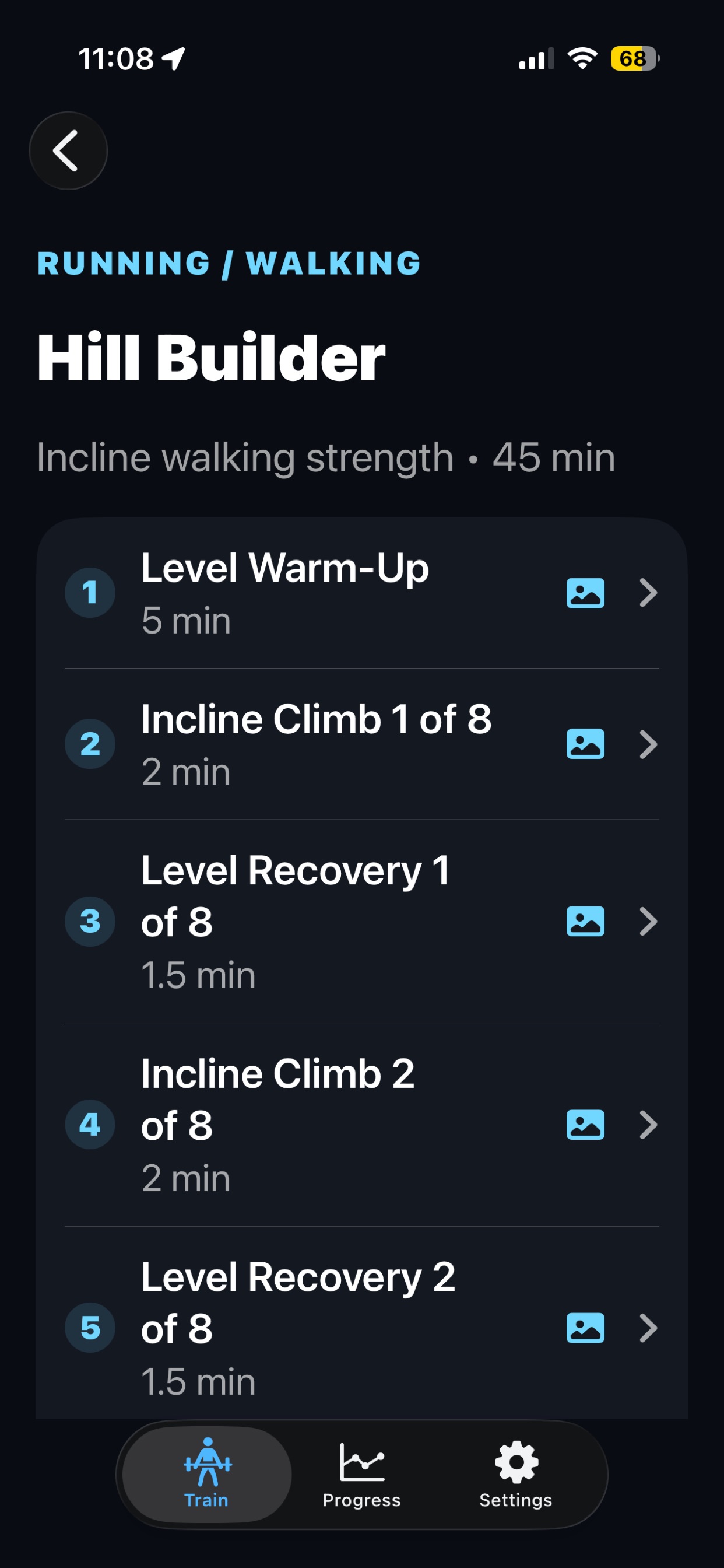View image for Level Recovery 2 of 8
Viewport: 724px width, 1568px height.
point(585,1328)
